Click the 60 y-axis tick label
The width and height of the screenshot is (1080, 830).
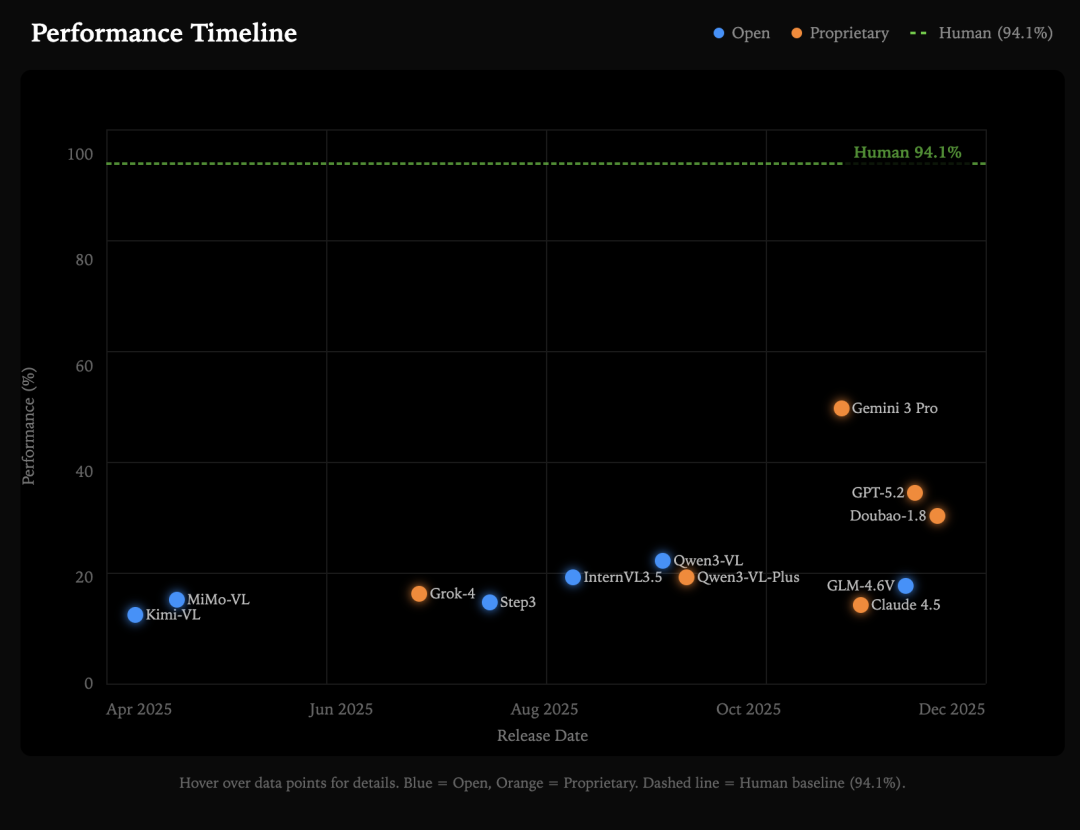(84, 366)
